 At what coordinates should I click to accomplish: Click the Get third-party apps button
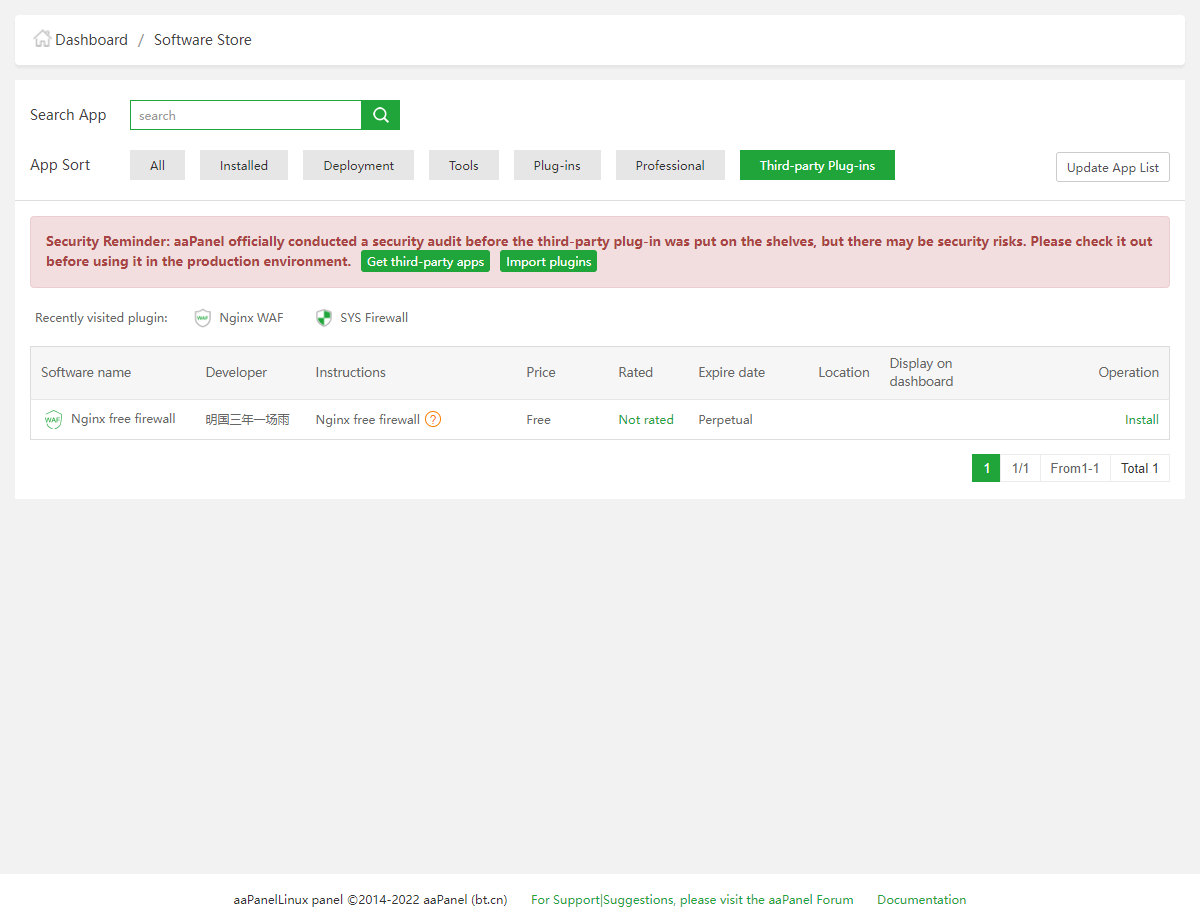pos(425,262)
